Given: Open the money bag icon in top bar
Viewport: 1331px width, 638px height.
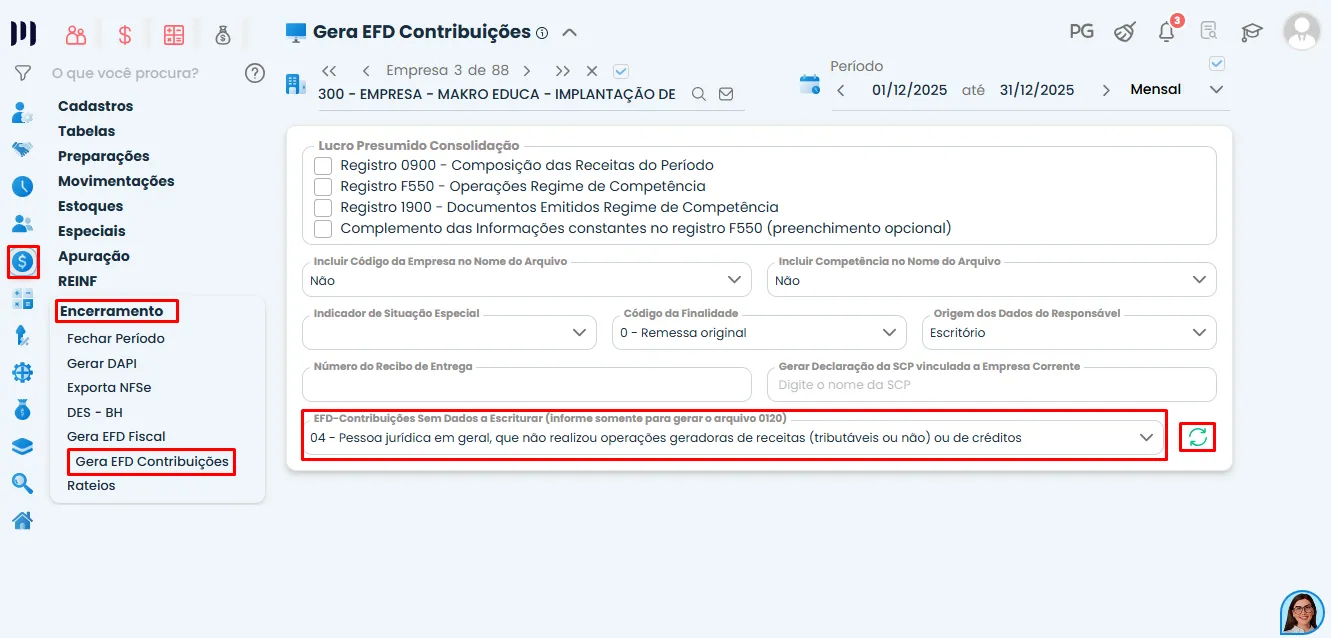Looking at the screenshot, I should pos(224,33).
